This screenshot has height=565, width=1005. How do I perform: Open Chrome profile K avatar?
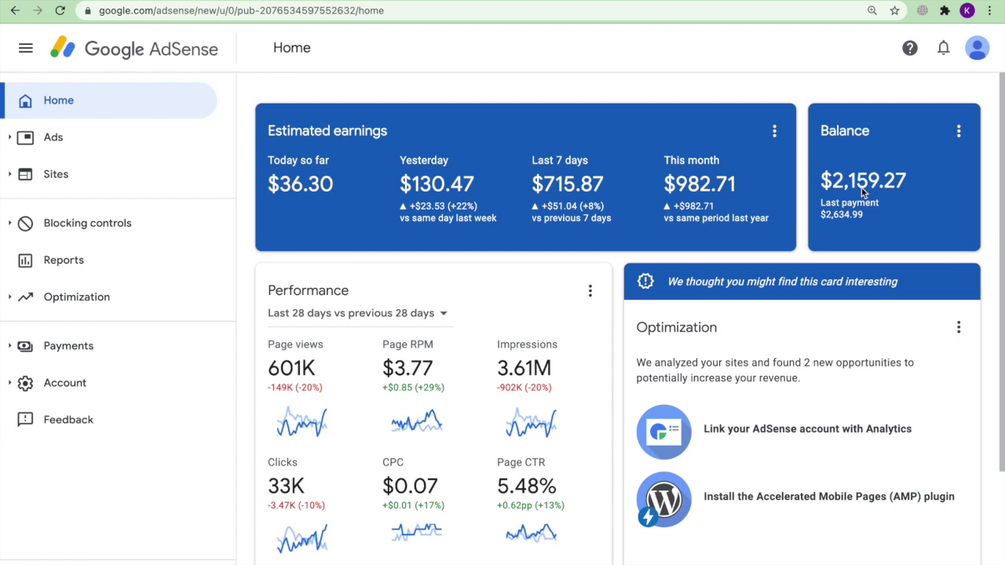(967, 10)
